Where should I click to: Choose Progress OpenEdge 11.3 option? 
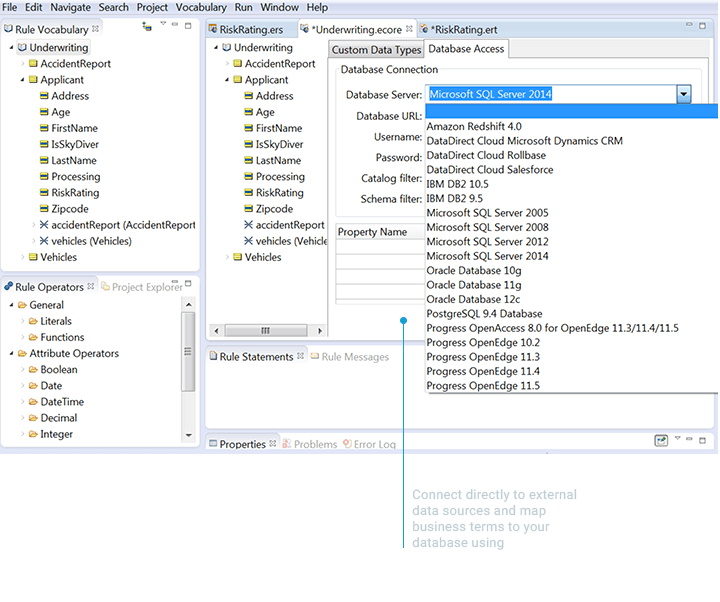[483, 357]
